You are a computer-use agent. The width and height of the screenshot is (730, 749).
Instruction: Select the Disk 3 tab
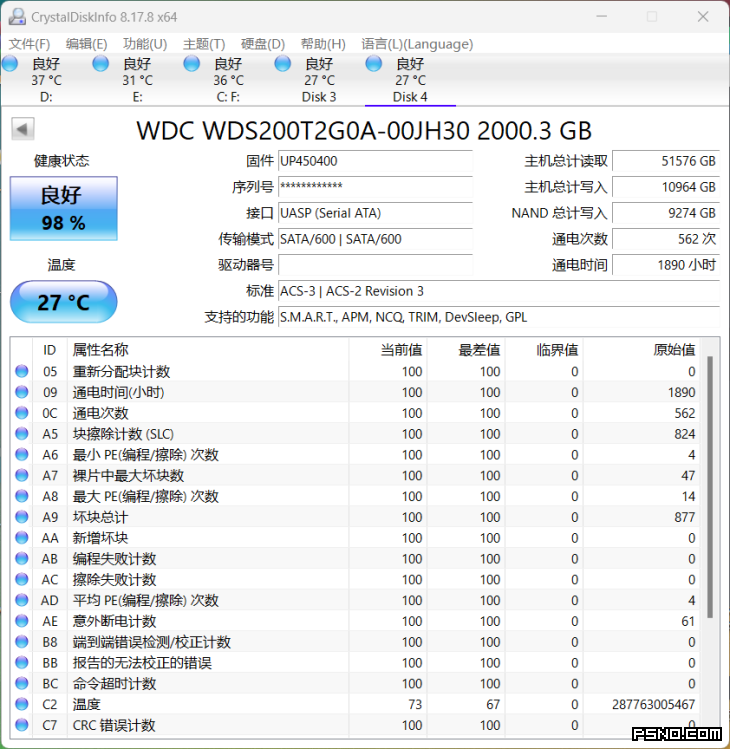click(x=319, y=80)
